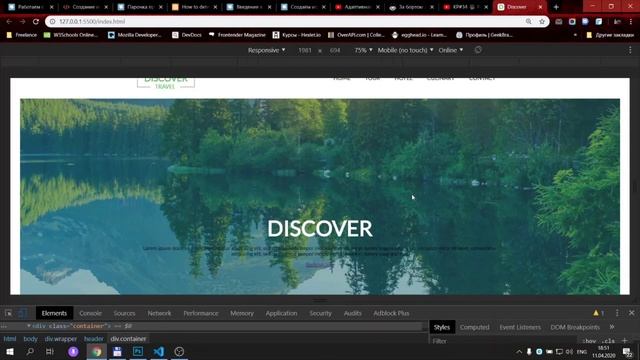
Task: Click the zoom magnifier icon in address bar
Action: coord(529,21)
